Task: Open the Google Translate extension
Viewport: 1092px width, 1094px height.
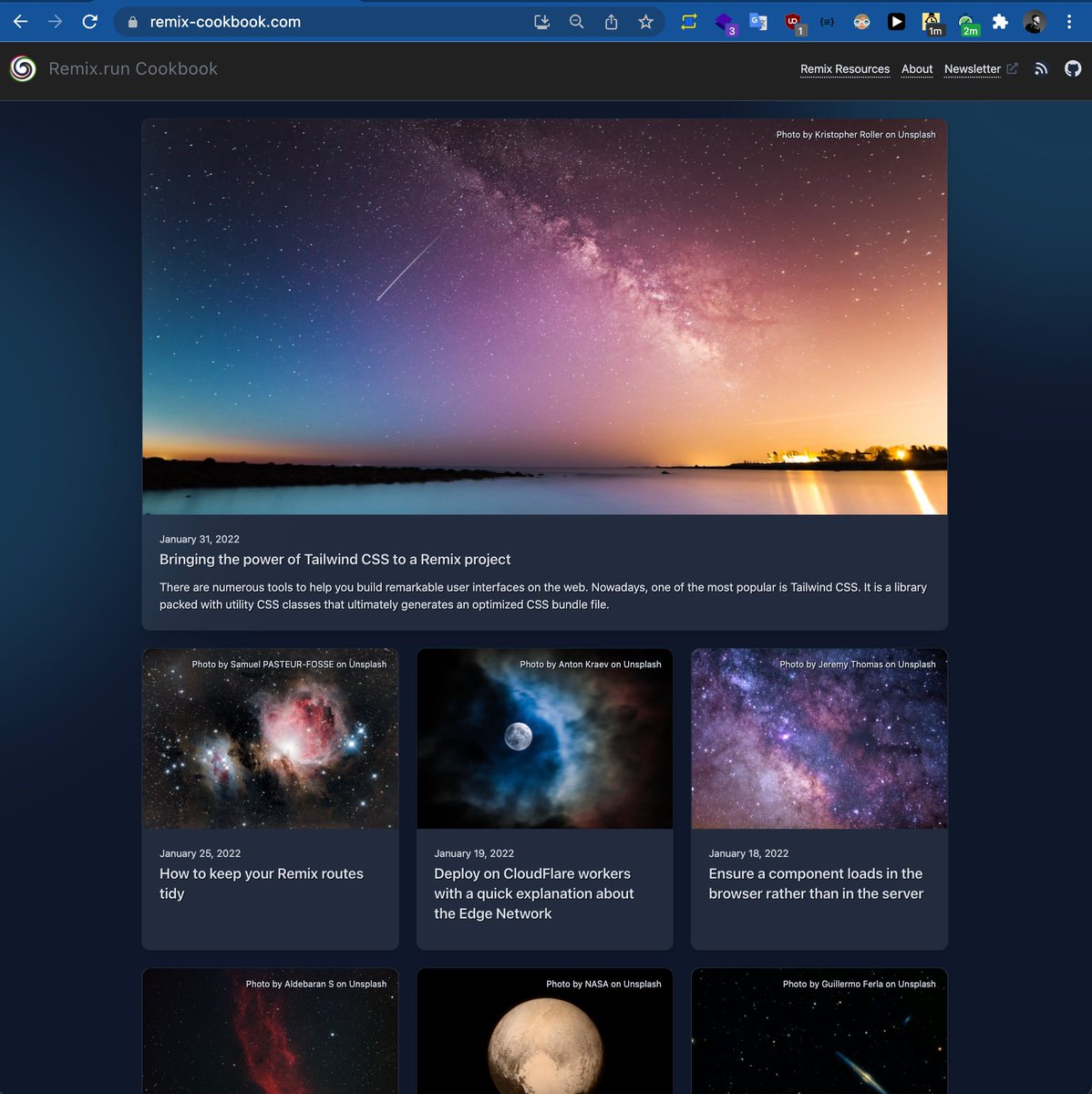Action: click(x=758, y=22)
